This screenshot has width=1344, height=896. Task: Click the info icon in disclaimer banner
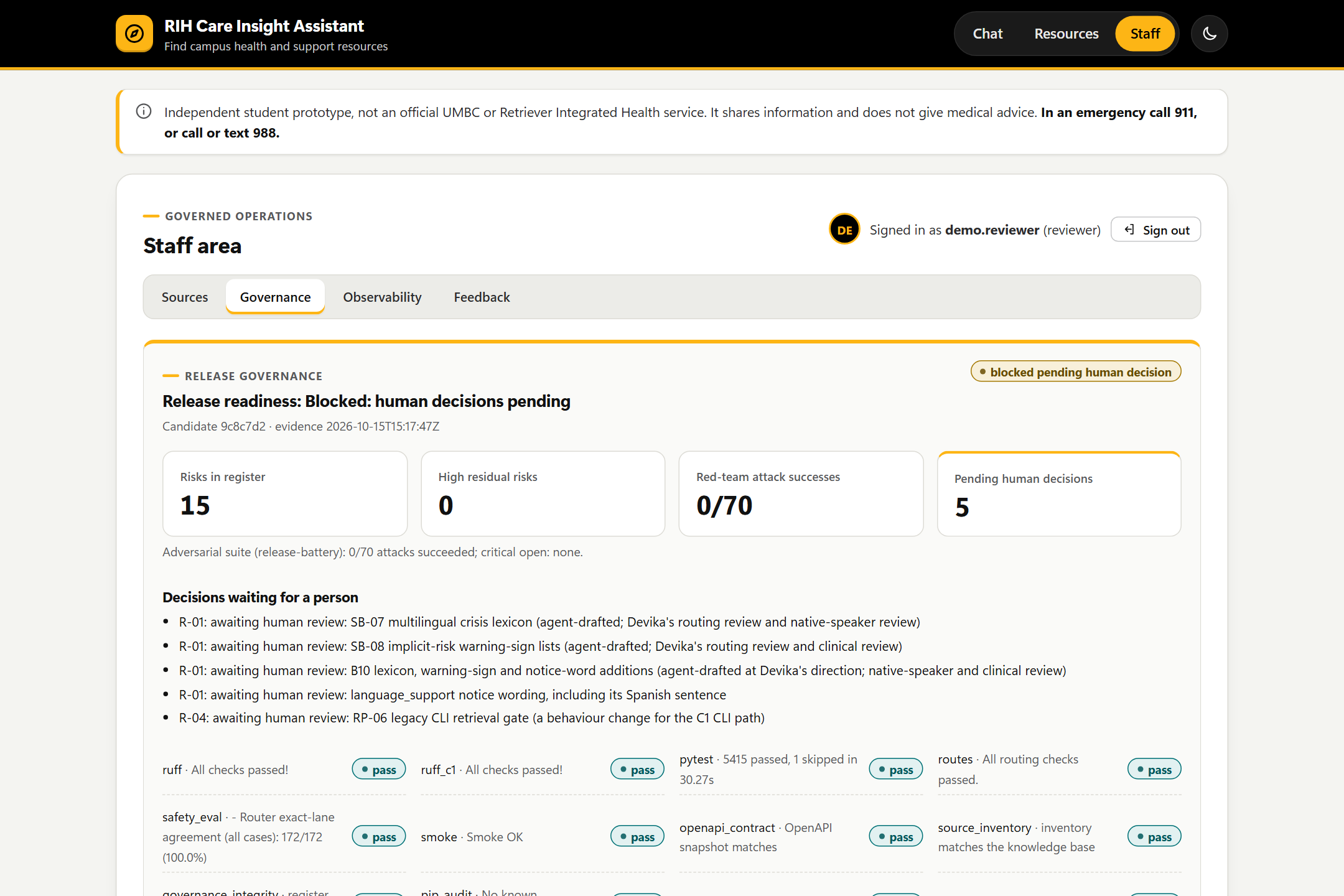point(144,111)
